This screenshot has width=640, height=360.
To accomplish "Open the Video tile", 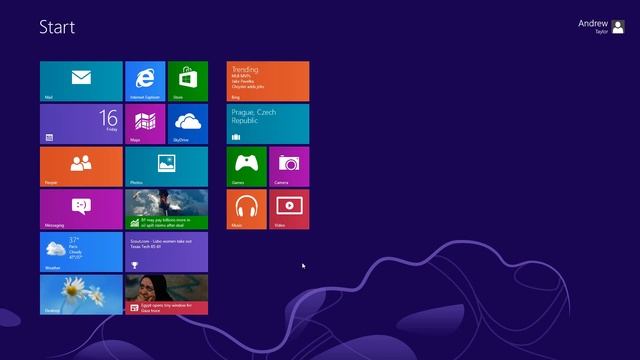I will click(x=289, y=209).
